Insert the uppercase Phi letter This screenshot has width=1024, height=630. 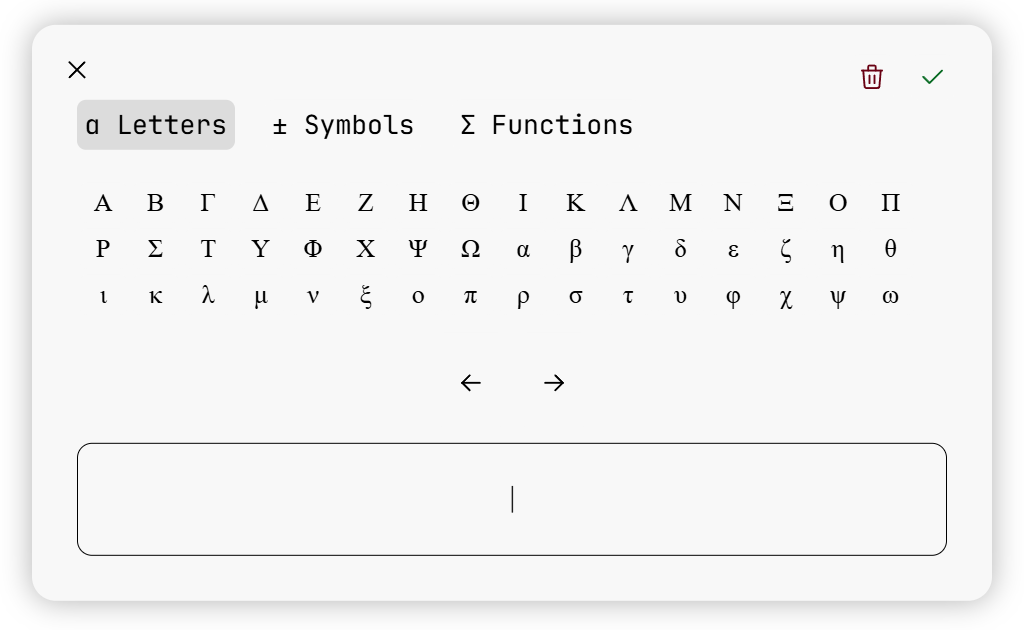coord(313,250)
